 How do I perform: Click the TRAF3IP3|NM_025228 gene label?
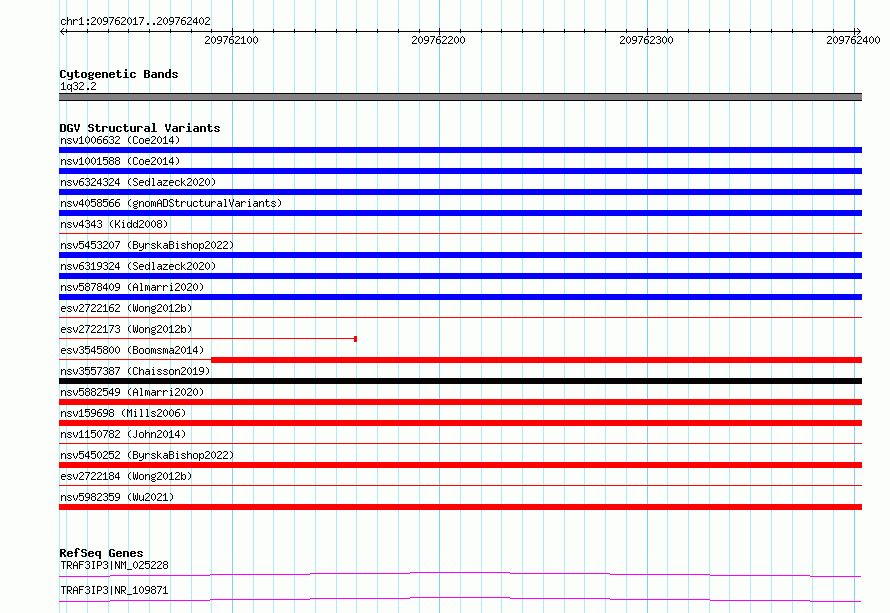coord(114,565)
